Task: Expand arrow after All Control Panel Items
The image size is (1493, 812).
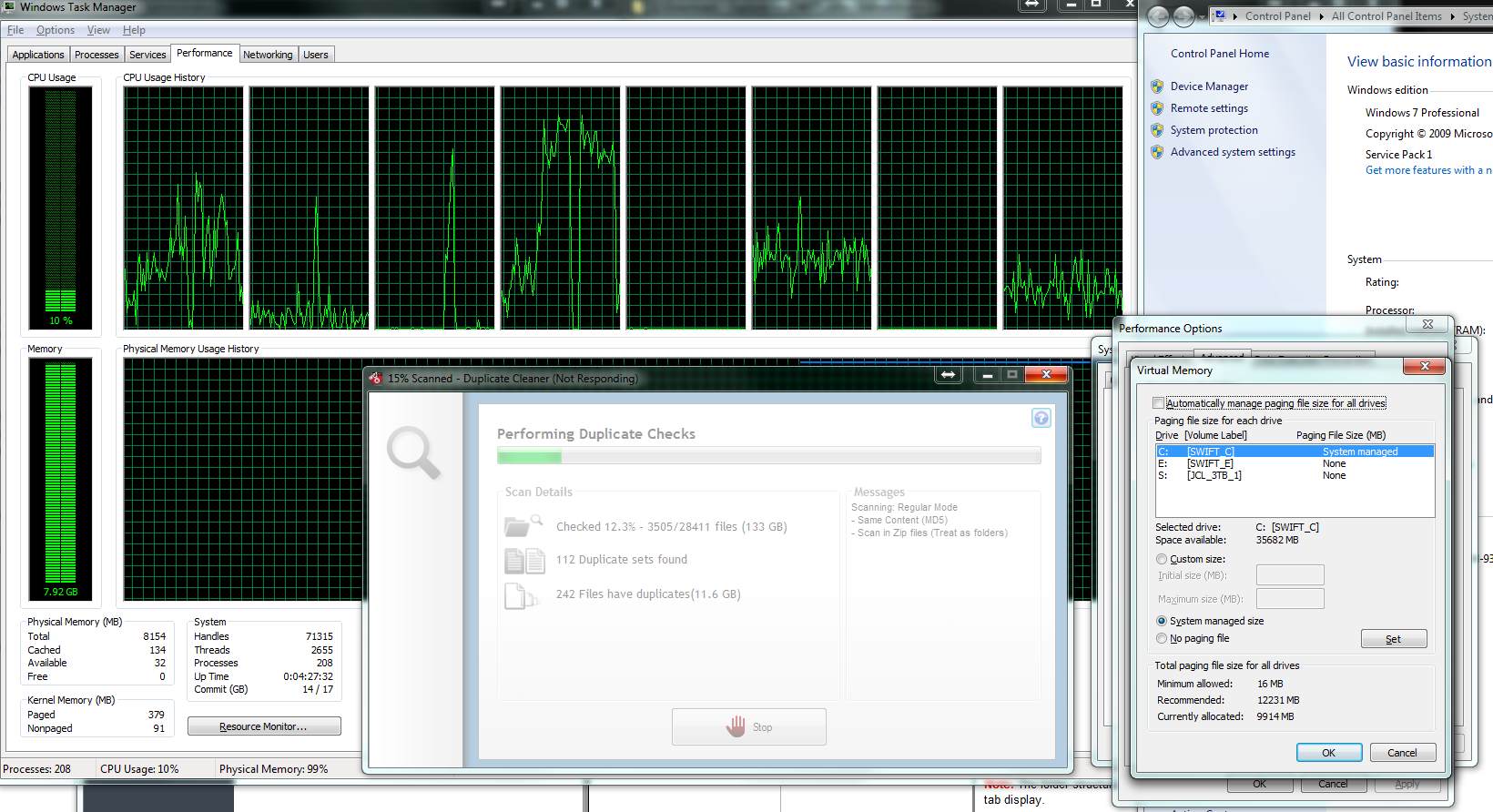Action: (x=1452, y=16)
